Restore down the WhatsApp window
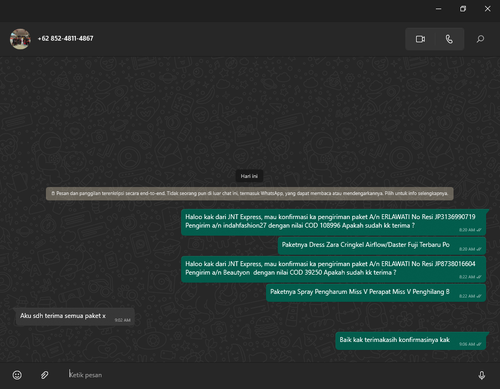Image resolution: width=500 pixels, height=389 pixels. [463, 9]
